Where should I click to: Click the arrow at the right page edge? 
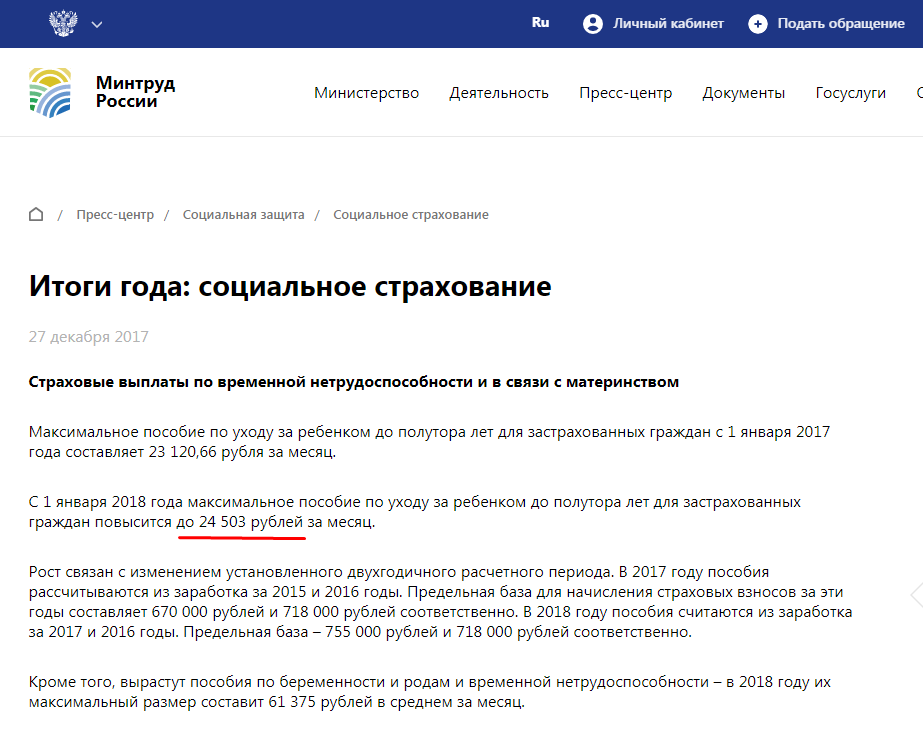[915, 595]
